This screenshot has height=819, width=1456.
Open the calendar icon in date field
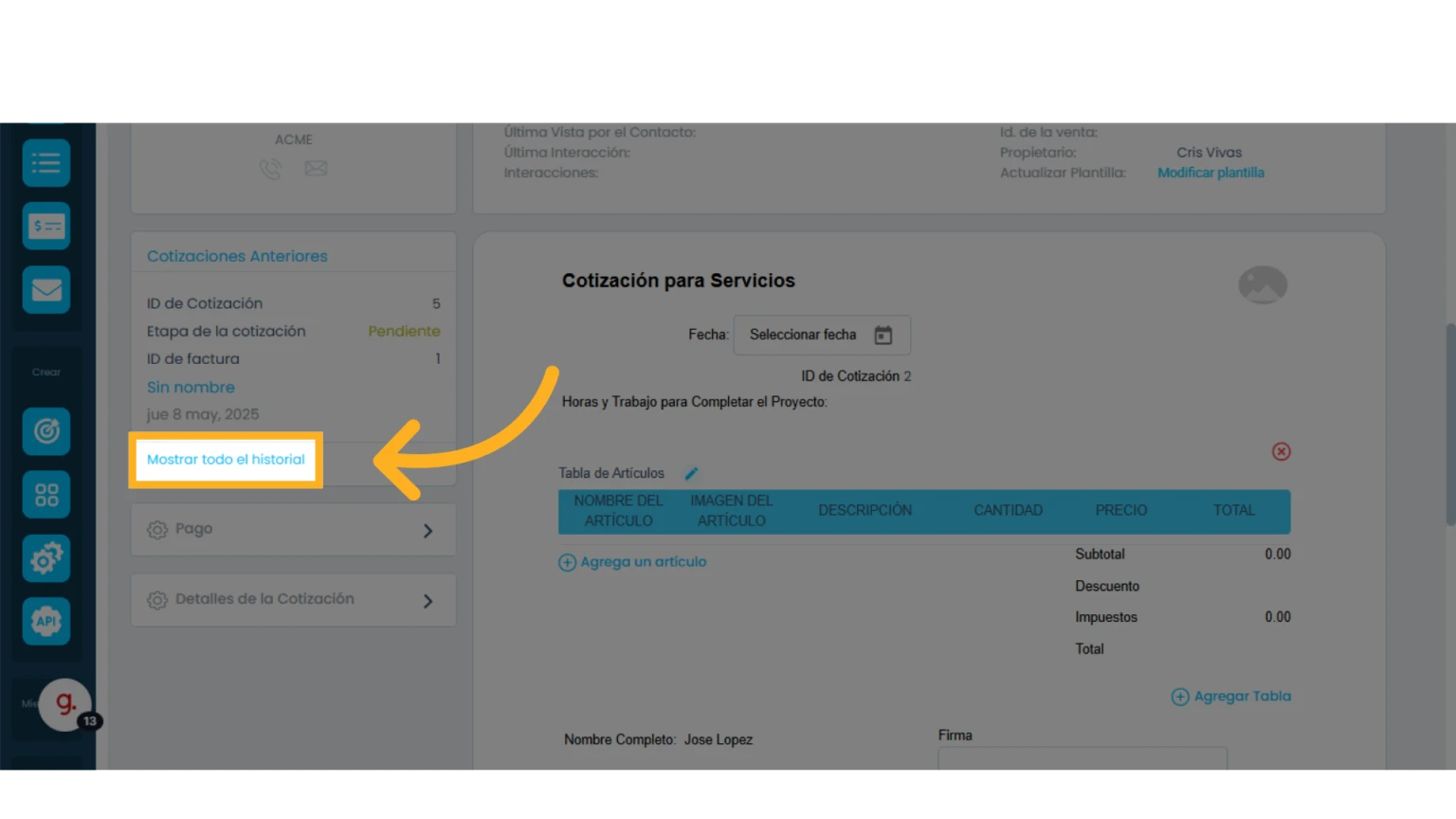point(883,335)
